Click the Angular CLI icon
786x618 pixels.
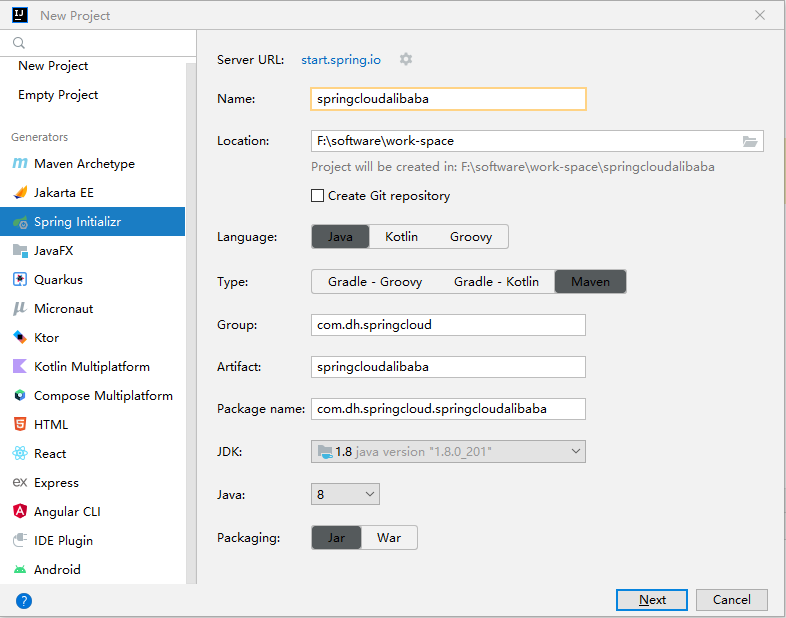(20, 511)
